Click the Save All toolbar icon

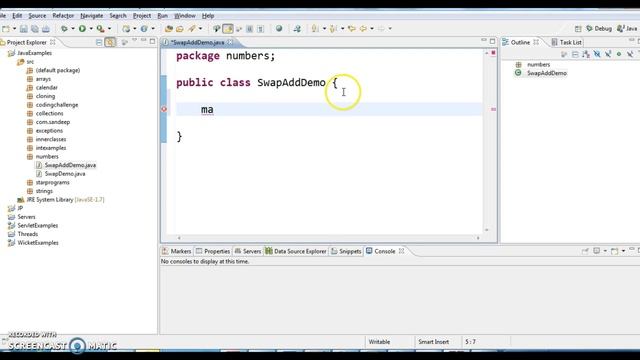35,29
